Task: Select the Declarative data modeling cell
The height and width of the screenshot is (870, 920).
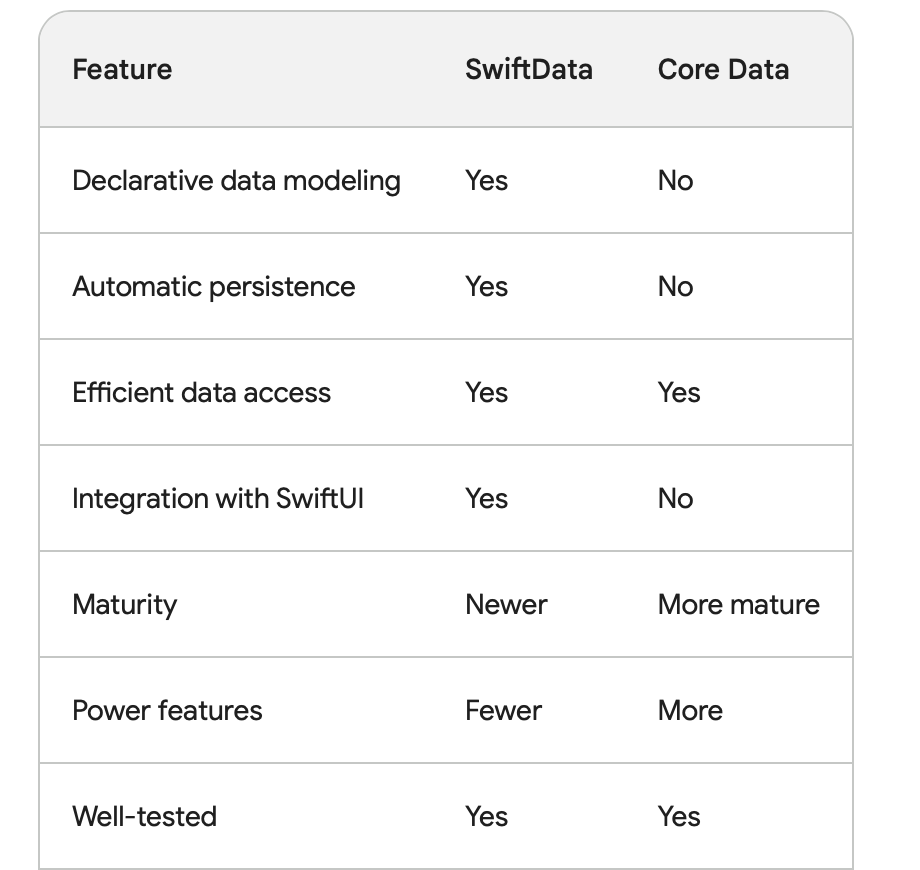Action: point(236,181)
